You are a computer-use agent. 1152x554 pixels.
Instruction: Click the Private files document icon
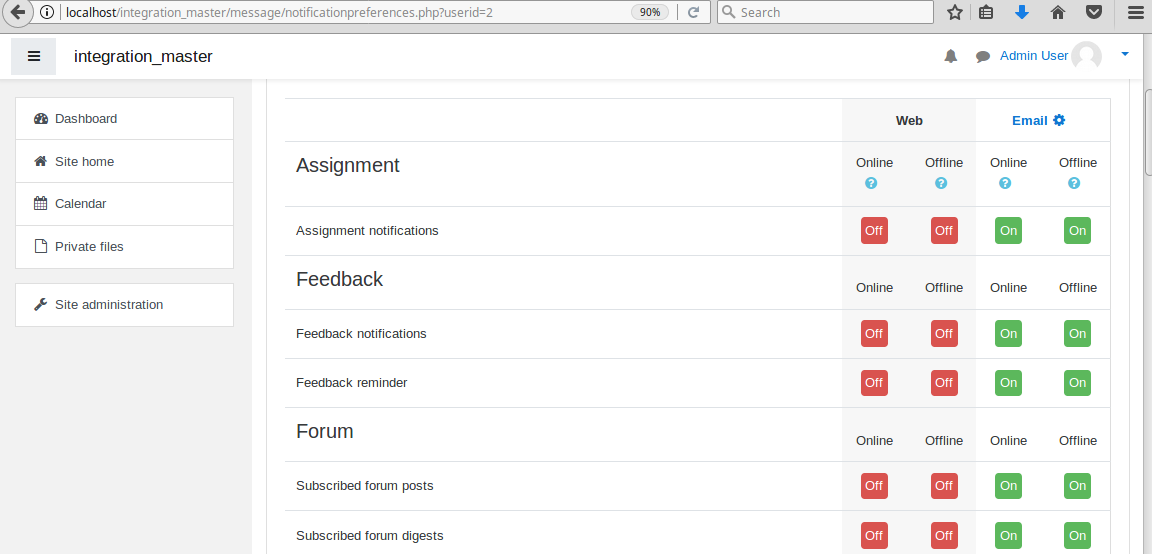(41, 246)
